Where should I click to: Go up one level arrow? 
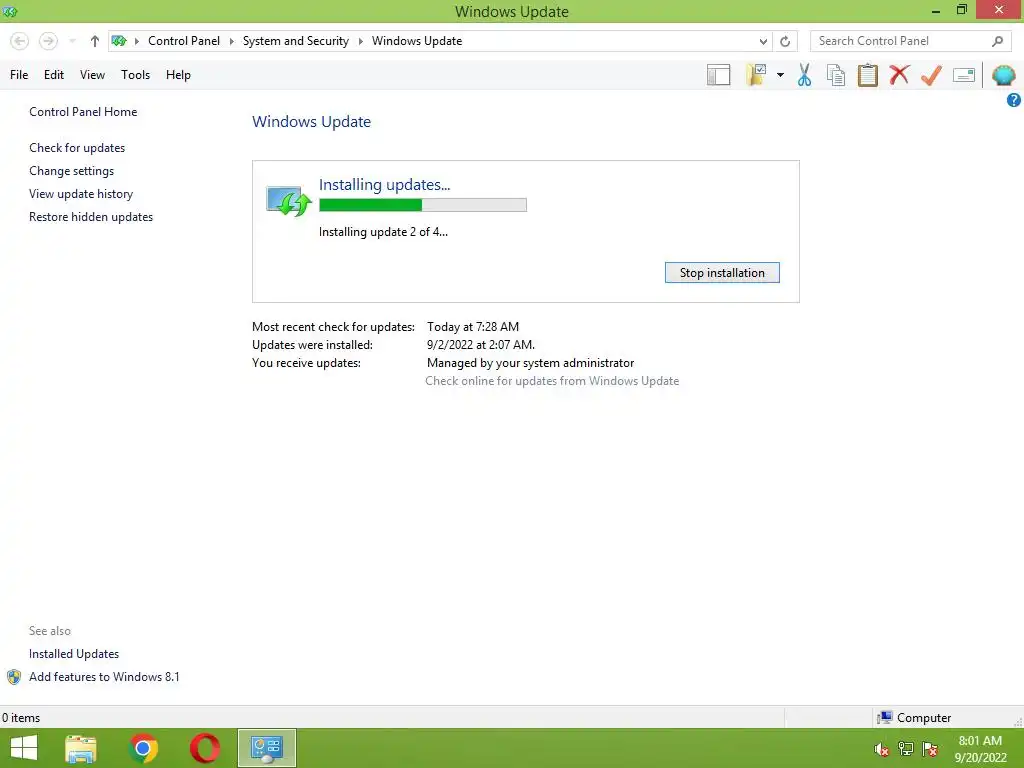tap(95, 41)
